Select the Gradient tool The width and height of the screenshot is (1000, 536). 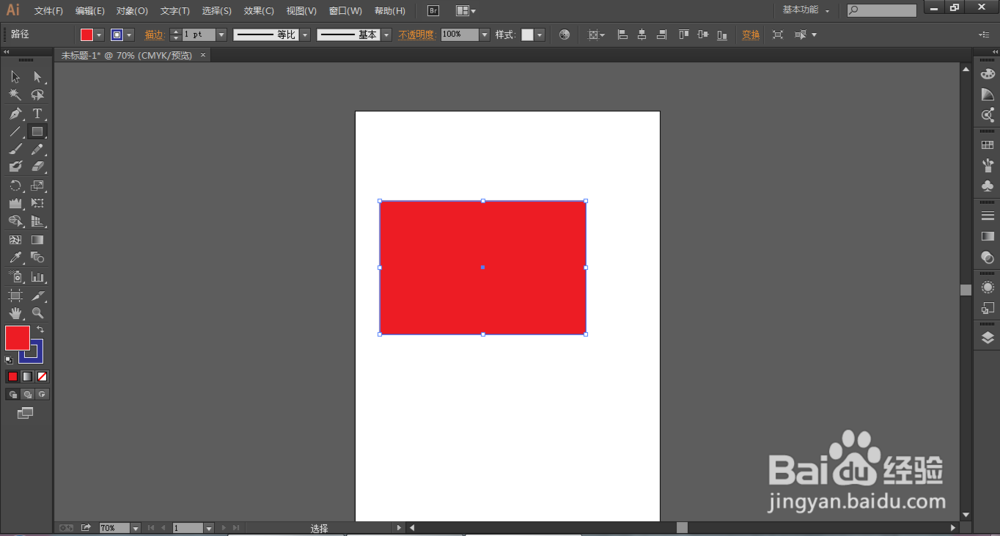coord(38,240)
